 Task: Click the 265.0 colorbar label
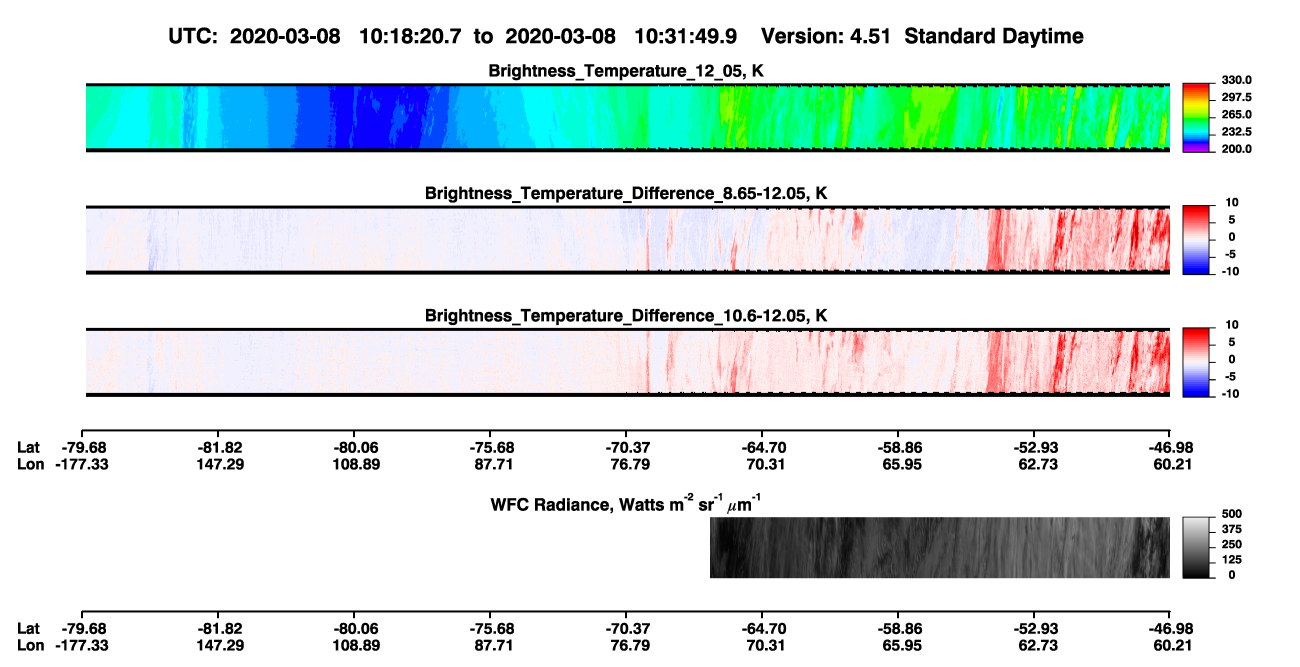[1237, 115]
